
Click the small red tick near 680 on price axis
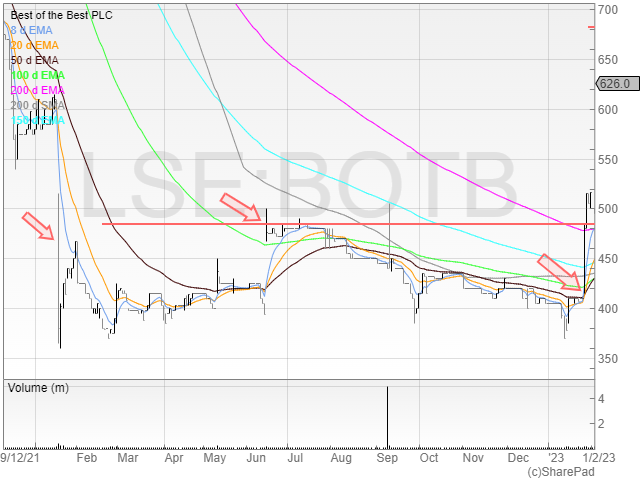[x=591, y=27]
